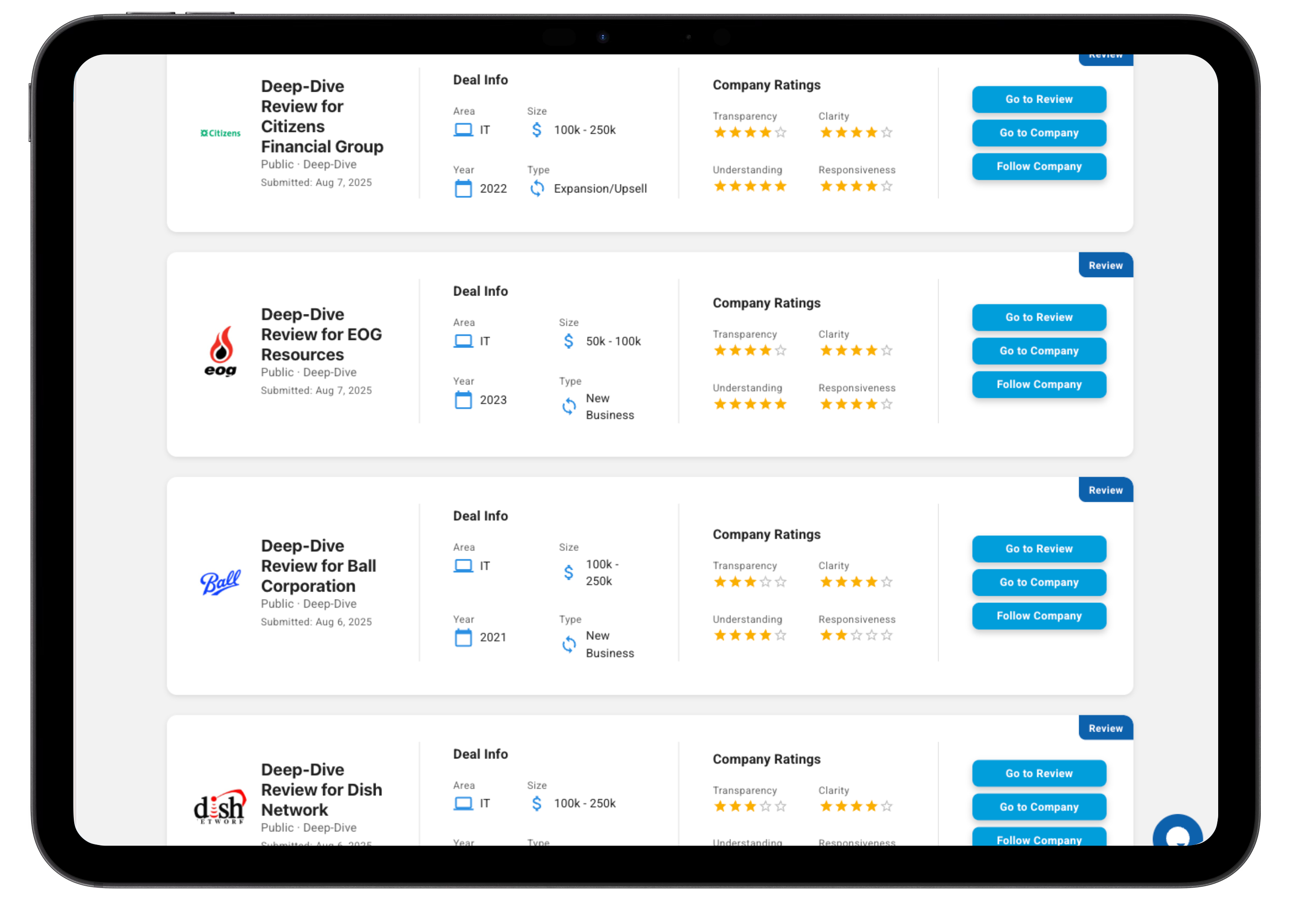Click Clarity star rating for Citizens
The image size is (1292, 924).
[856, 132]
